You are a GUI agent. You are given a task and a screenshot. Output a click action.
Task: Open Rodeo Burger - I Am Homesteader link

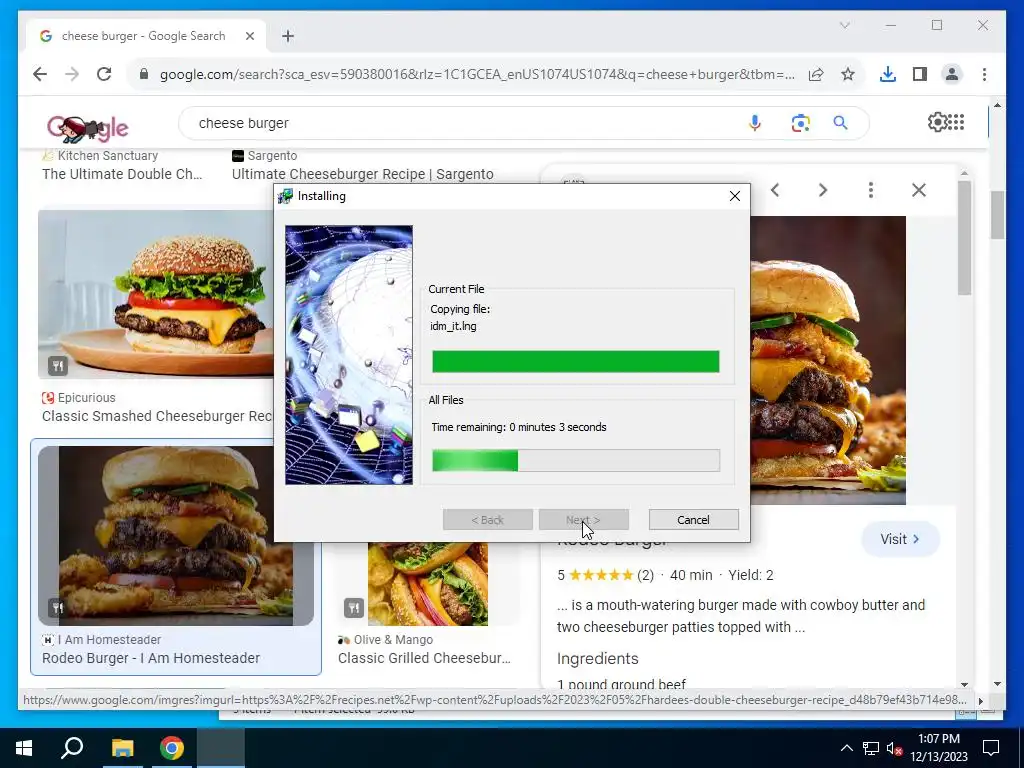[x=151, y=658]
